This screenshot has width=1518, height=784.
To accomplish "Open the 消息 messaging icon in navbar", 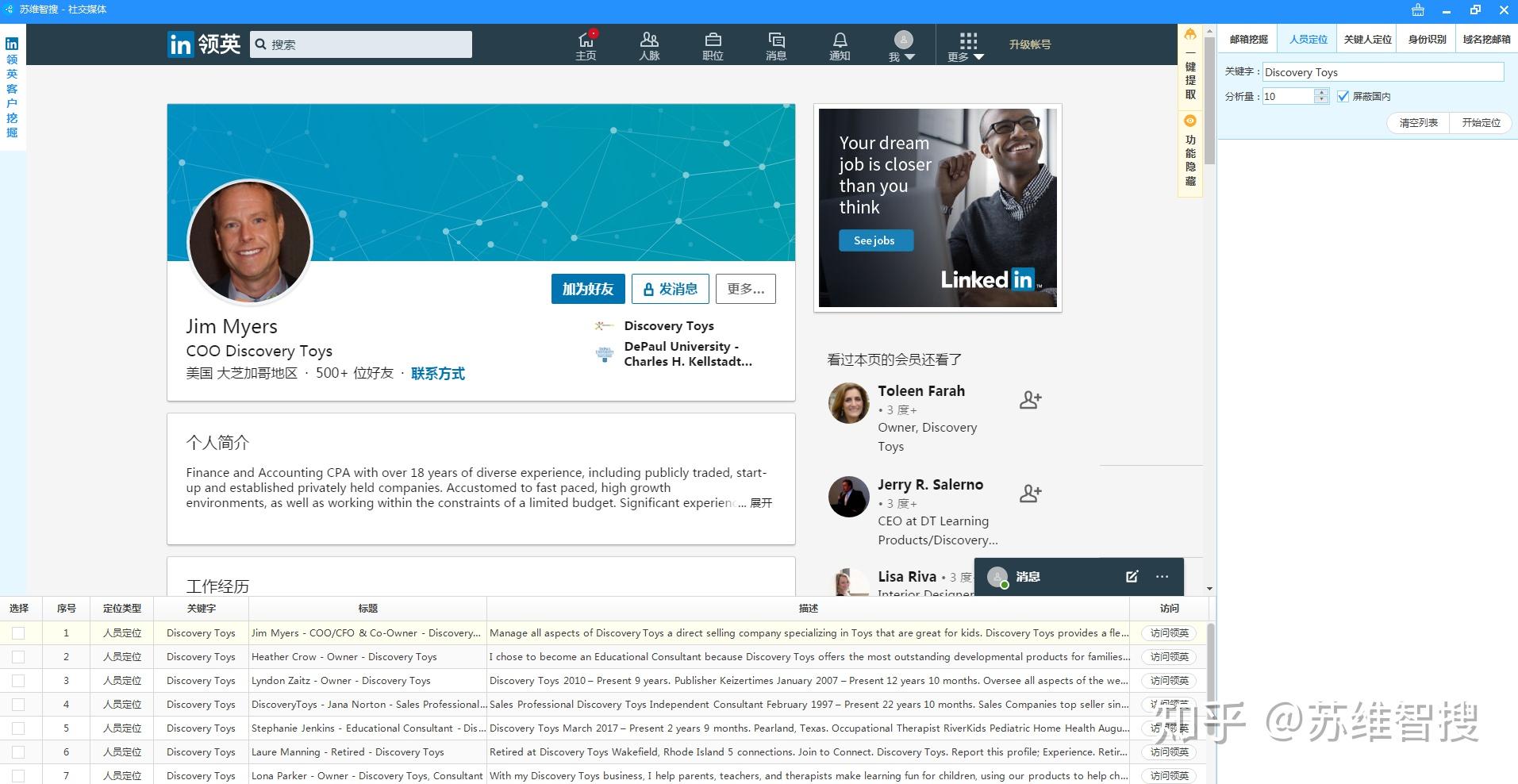I will click(x=776, y=45).
